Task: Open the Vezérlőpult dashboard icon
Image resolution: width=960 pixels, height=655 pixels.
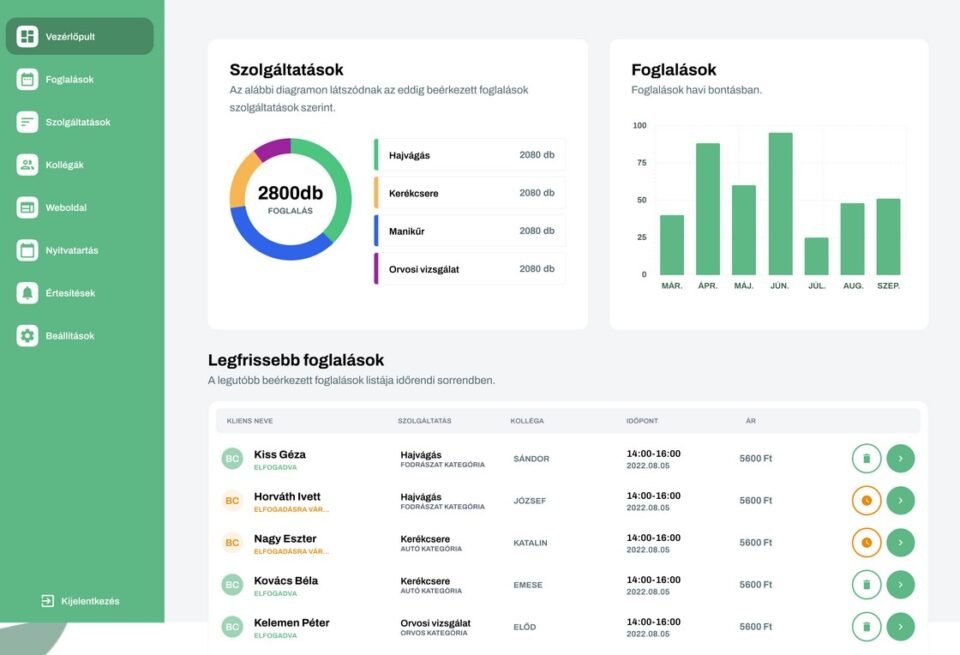Action: [x=27, y=36]
